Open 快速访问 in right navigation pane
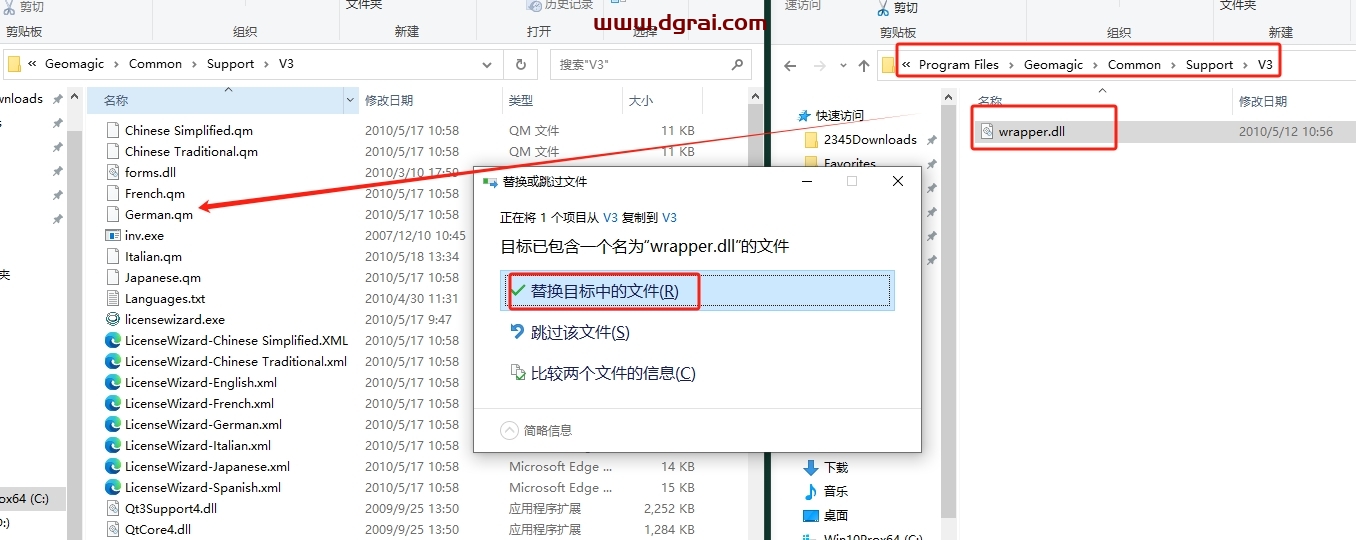The height and width of the screenshot is (540, 1356). pos(838,115)
